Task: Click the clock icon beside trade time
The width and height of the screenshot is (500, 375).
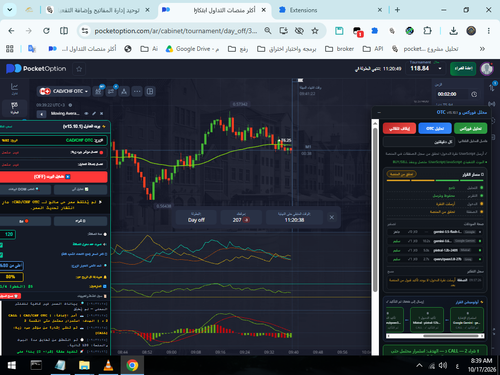Action: tap(474, 94)
